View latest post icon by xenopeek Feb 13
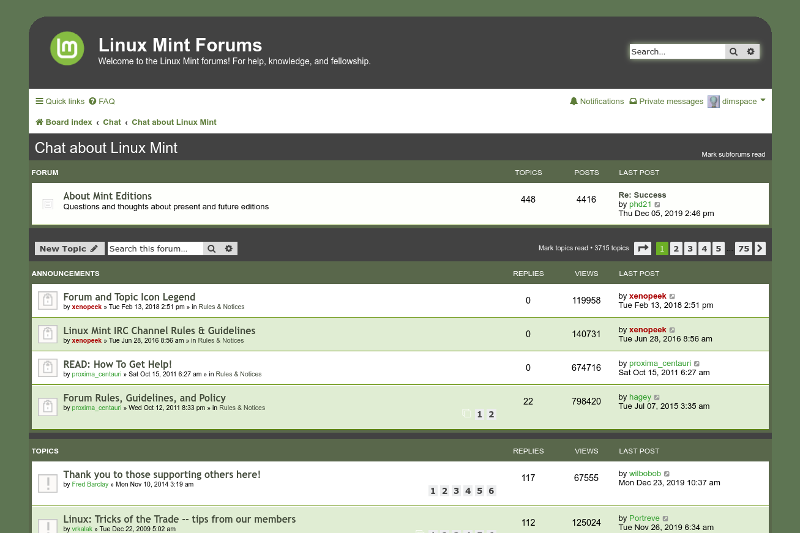The width and height of the screenshot is (800, 533). click(672, 296)
